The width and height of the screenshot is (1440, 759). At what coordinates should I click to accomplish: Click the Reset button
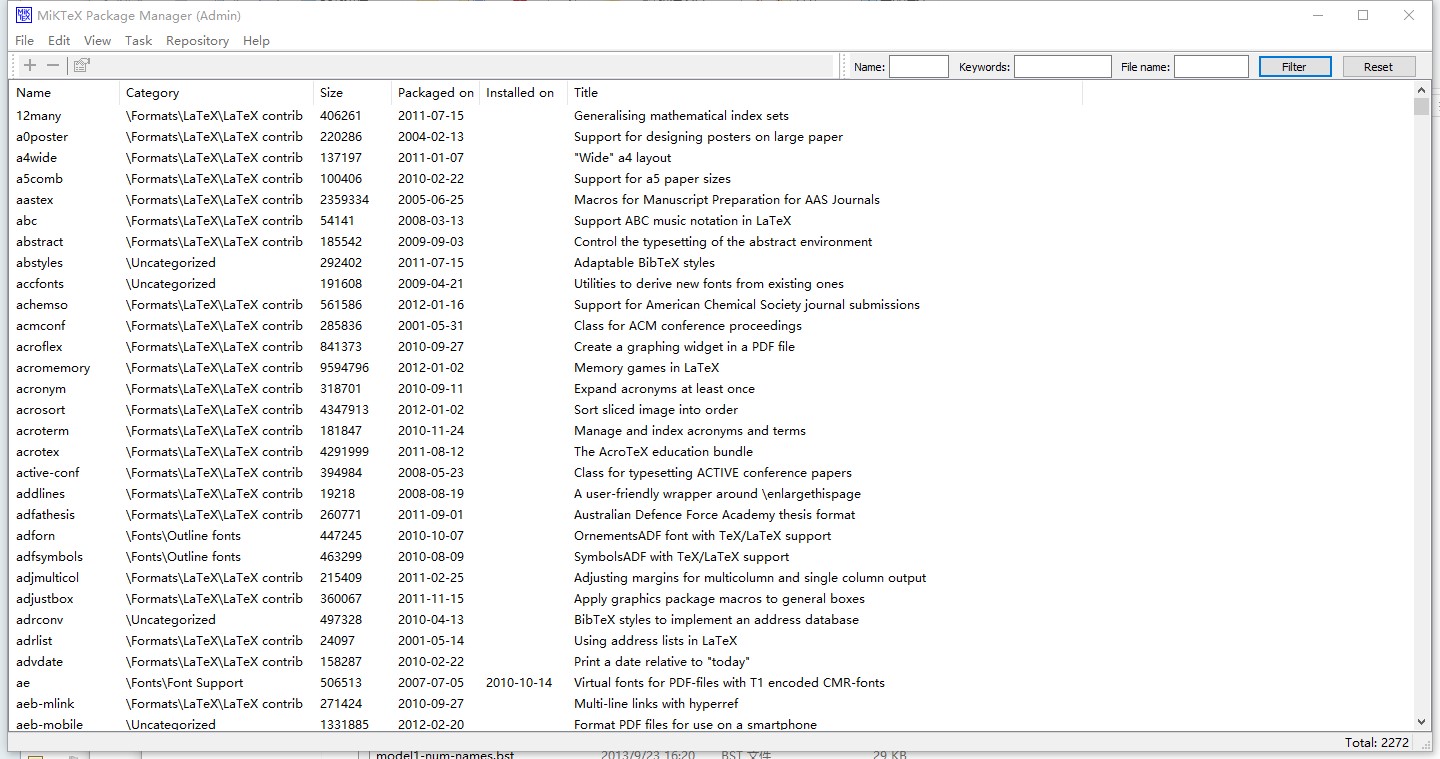pos(1378,67)
